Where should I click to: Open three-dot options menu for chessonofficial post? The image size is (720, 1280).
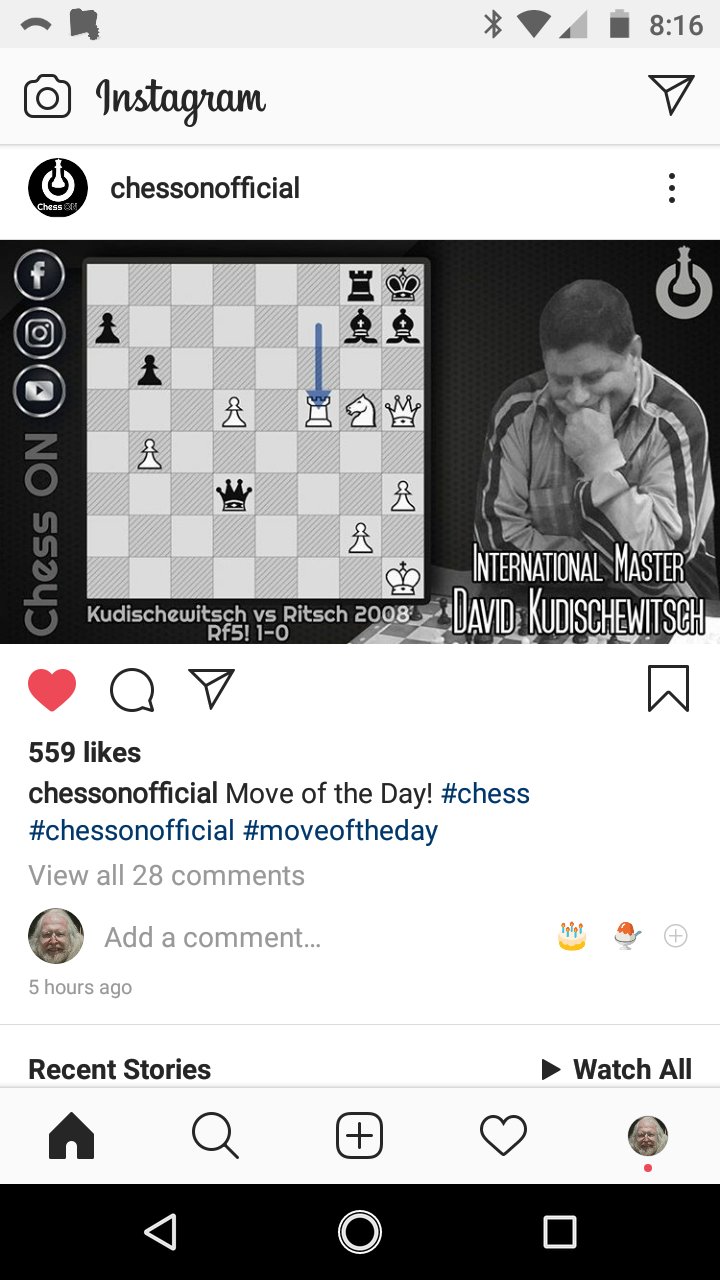coord(672,188)
